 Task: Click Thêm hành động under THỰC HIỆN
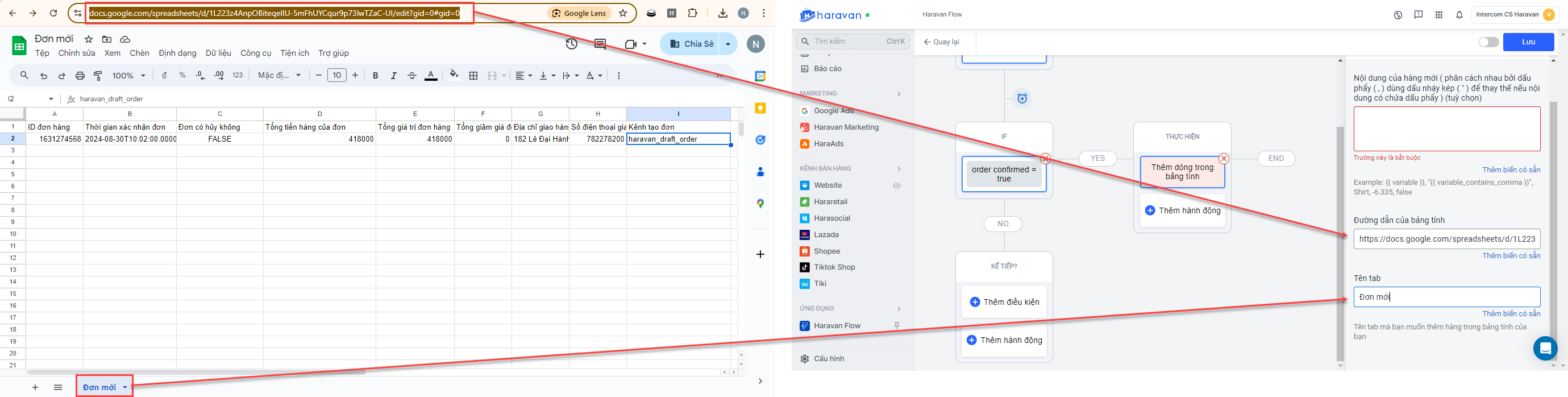(1182, 210)
